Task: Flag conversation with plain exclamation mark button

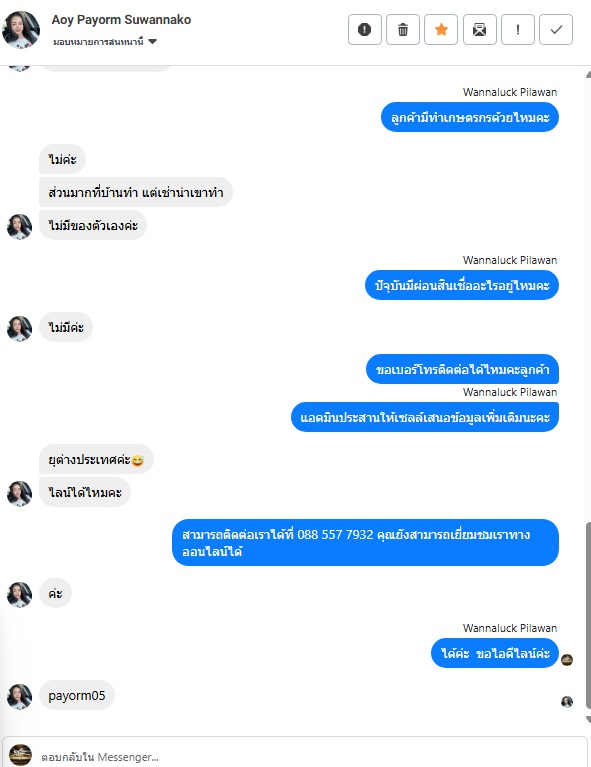Action: (x=518, y=30)
